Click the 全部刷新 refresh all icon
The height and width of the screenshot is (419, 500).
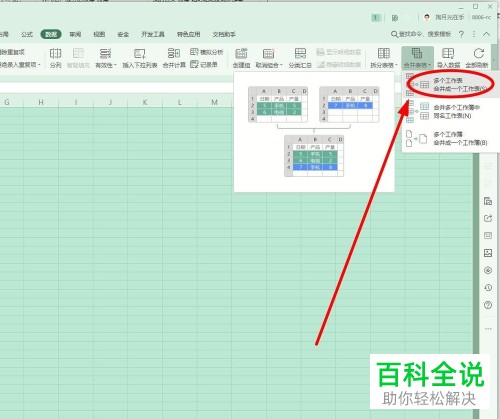point(479,53)
